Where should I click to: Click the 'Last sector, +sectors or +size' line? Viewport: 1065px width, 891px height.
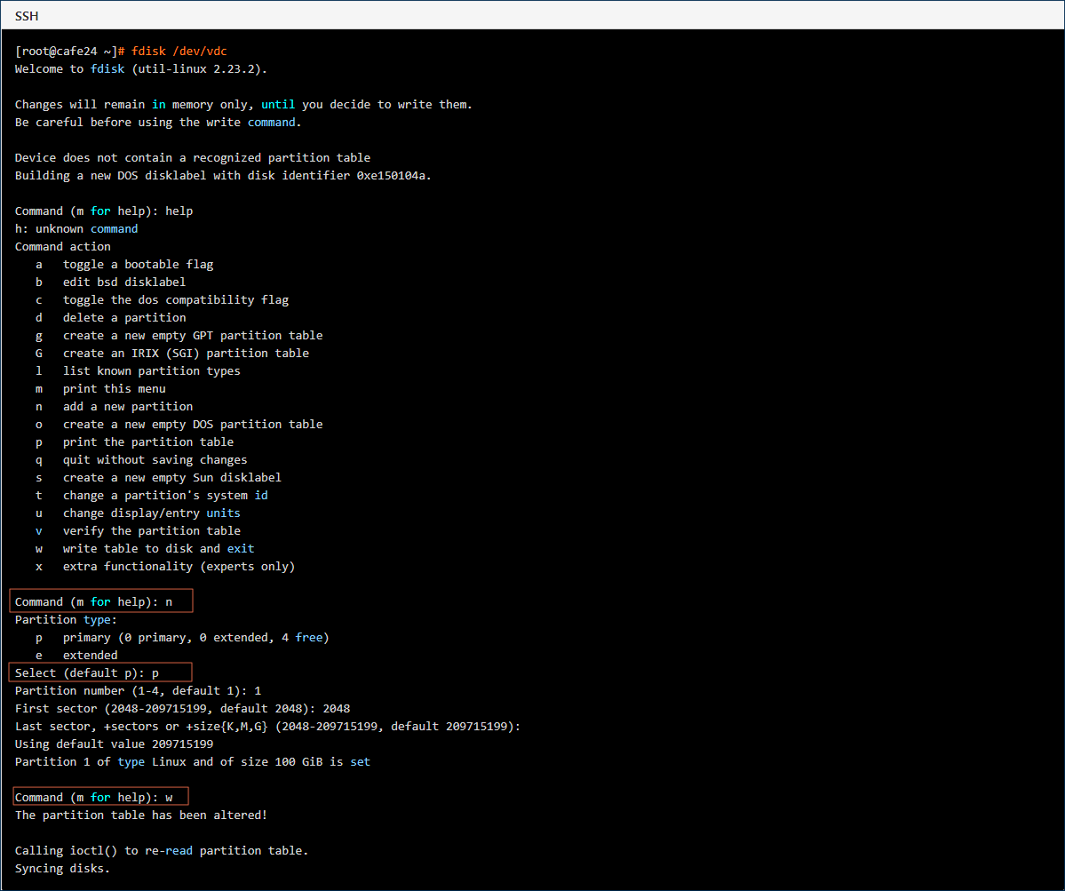click(x=268, y=726)
